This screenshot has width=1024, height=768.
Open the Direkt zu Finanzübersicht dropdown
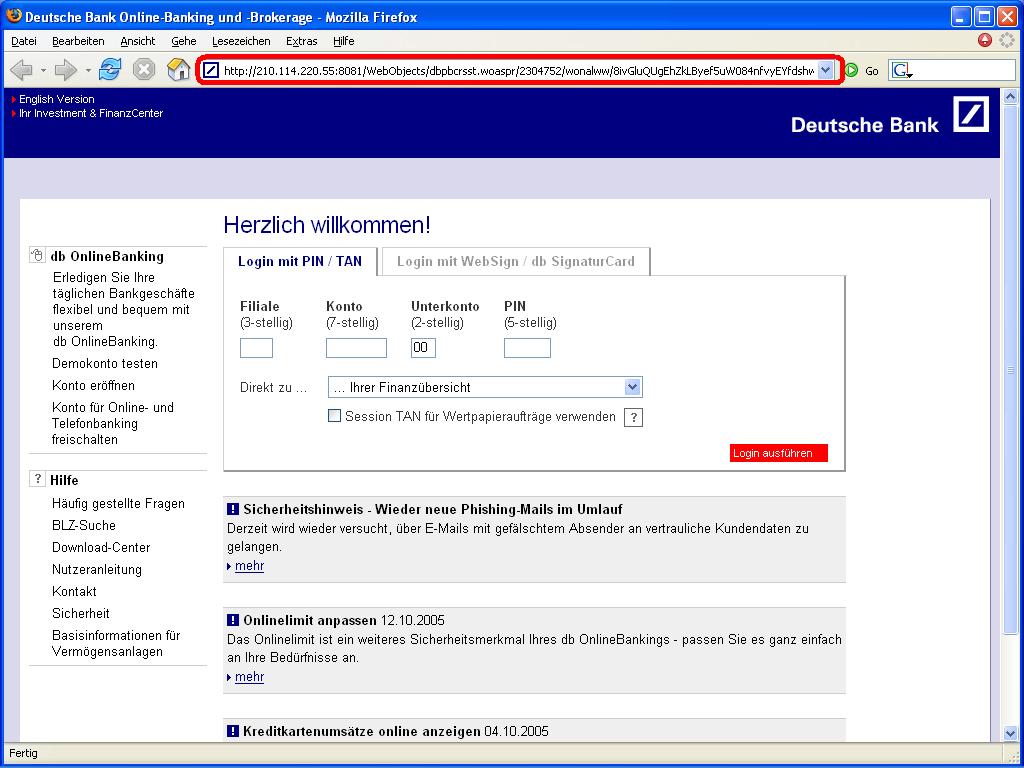click(485, 387)
